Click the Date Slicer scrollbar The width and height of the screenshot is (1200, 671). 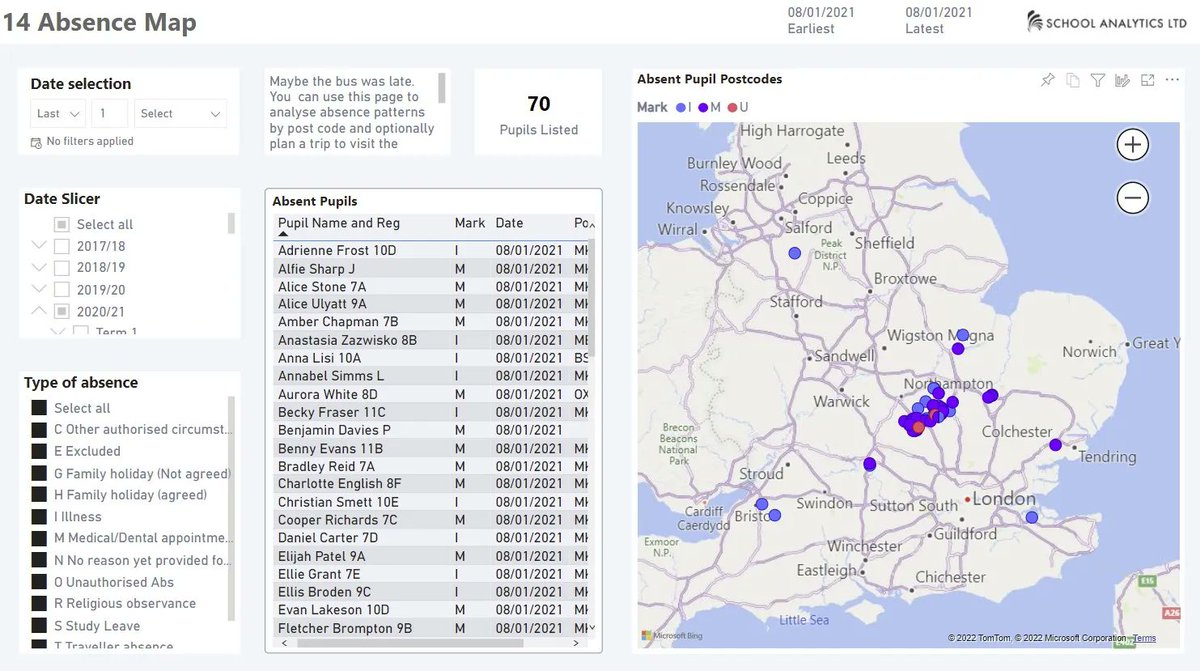232,223
